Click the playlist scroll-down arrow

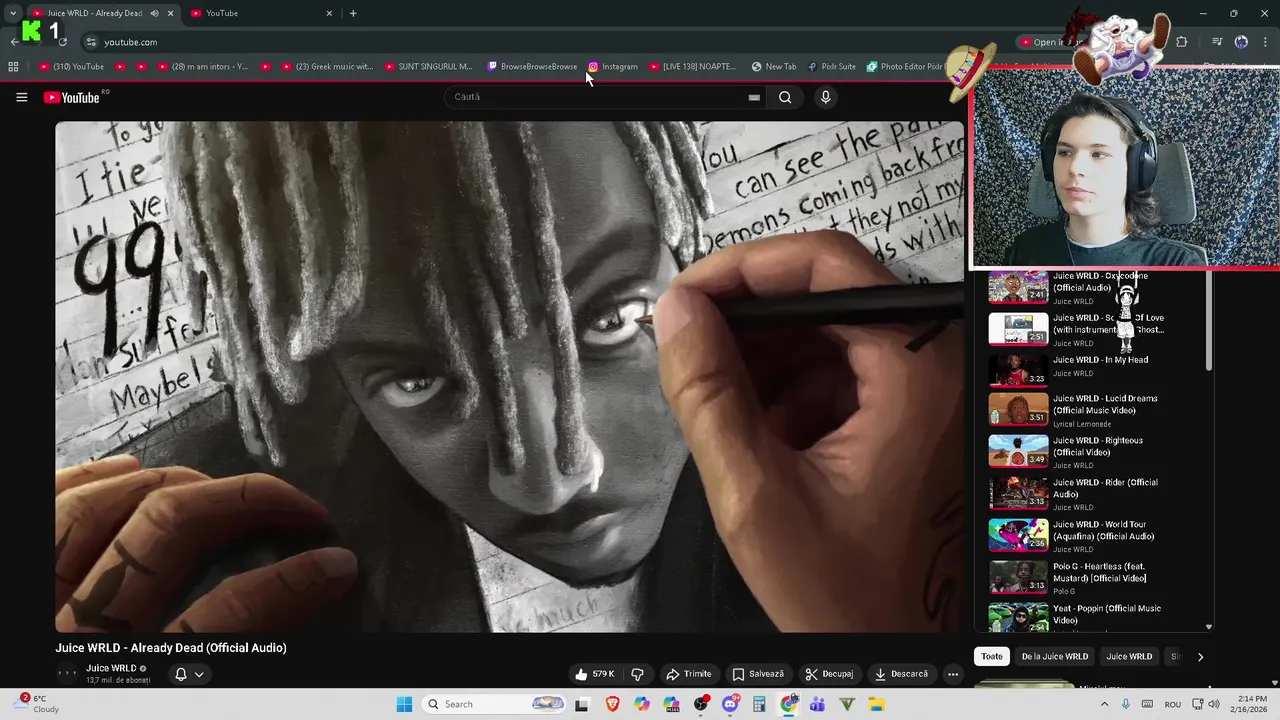click(1208, 627)
